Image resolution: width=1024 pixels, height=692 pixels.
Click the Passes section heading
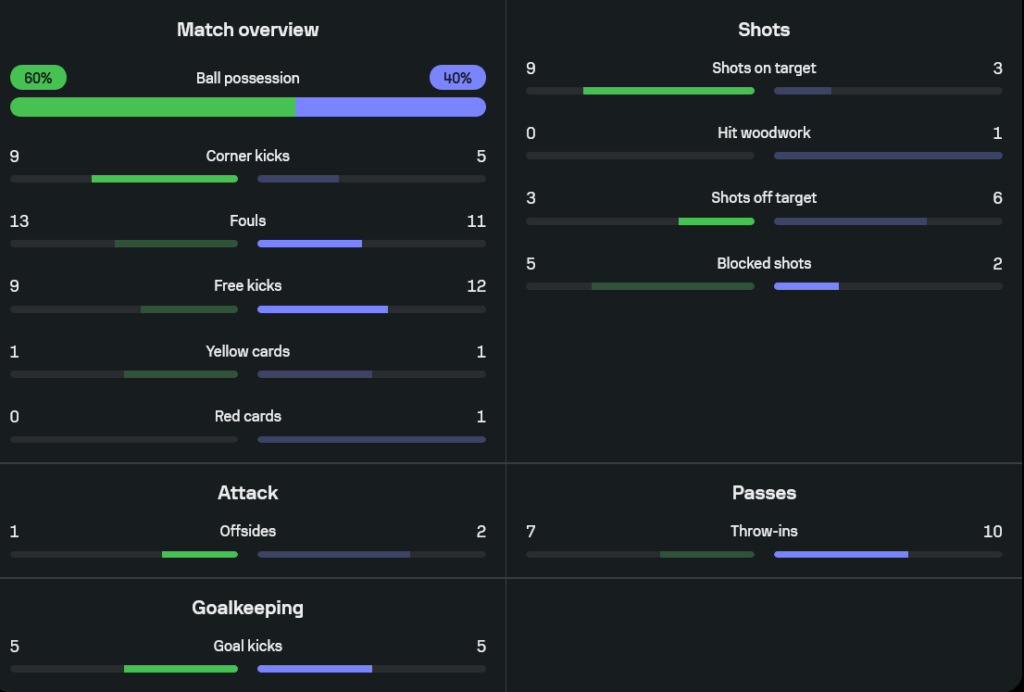click(x=764, y=493)
